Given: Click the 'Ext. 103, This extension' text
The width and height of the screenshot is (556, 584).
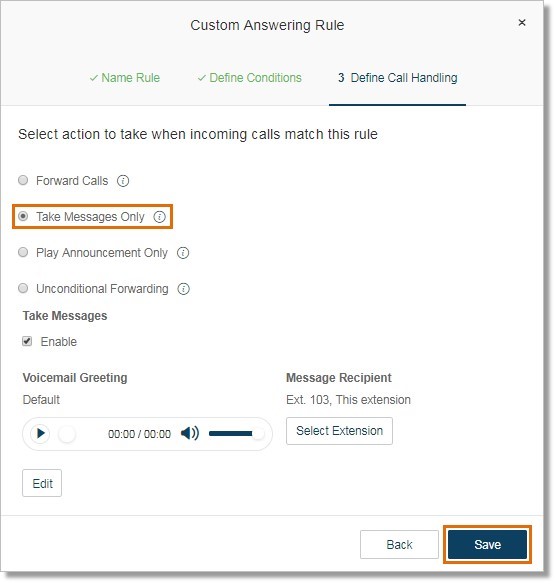Looking at the screenshot, I should pos(348,400).
